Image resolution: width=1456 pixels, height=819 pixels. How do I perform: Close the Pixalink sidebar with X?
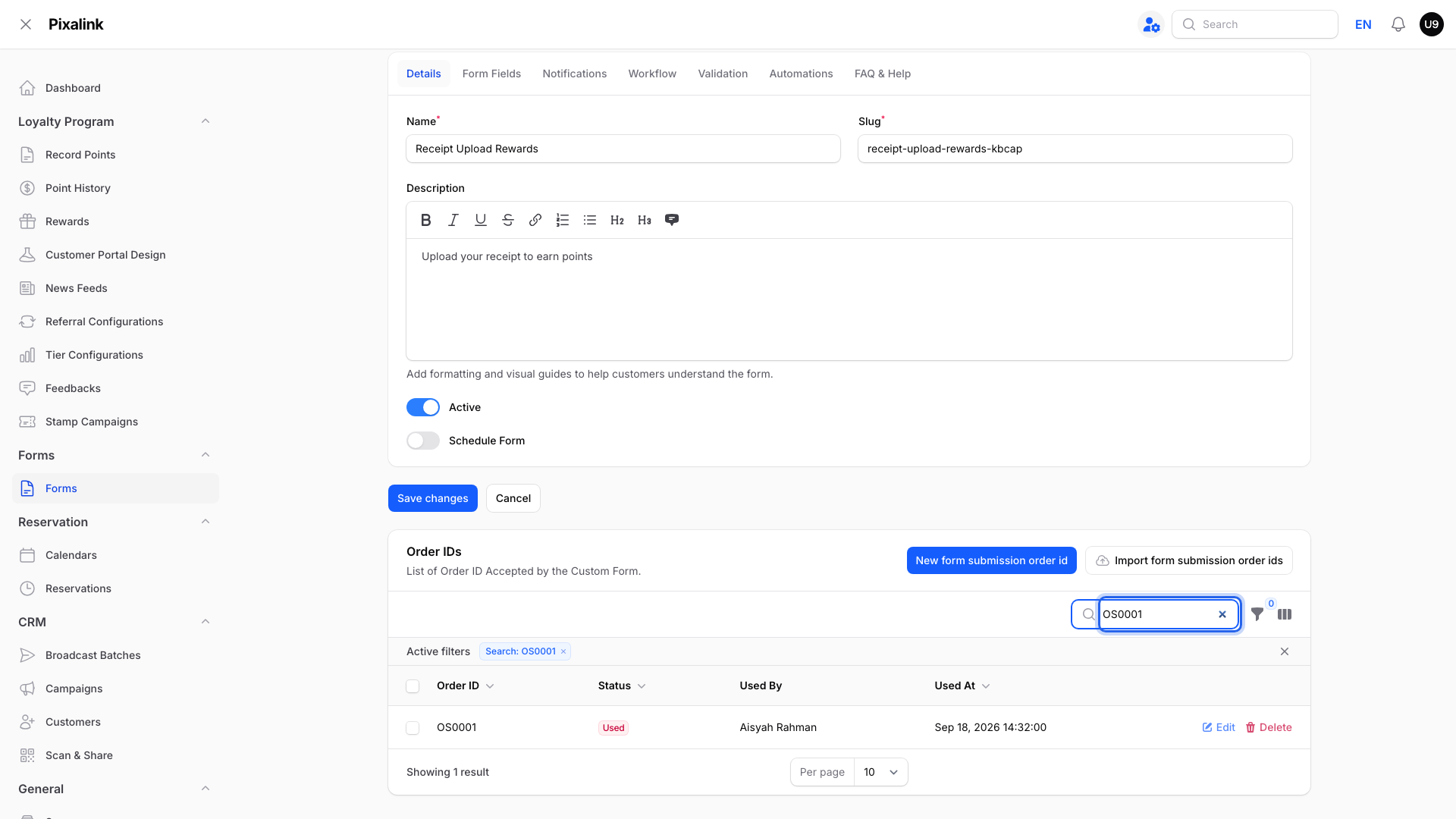click(26, 24)
